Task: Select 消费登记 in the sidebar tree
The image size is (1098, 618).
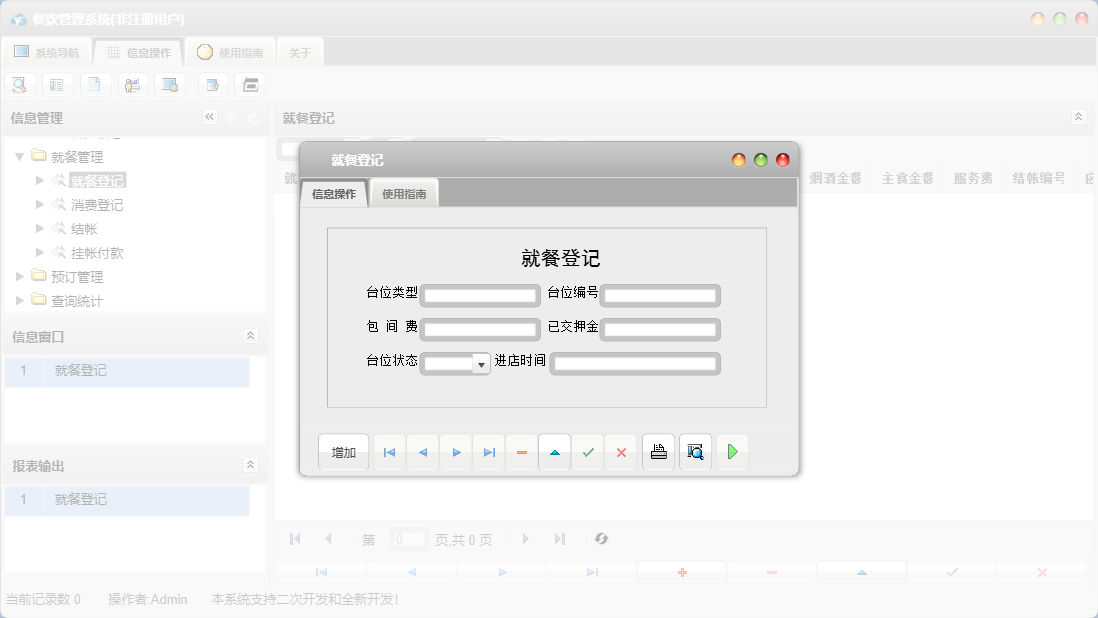Action: (x=97, y=204)
